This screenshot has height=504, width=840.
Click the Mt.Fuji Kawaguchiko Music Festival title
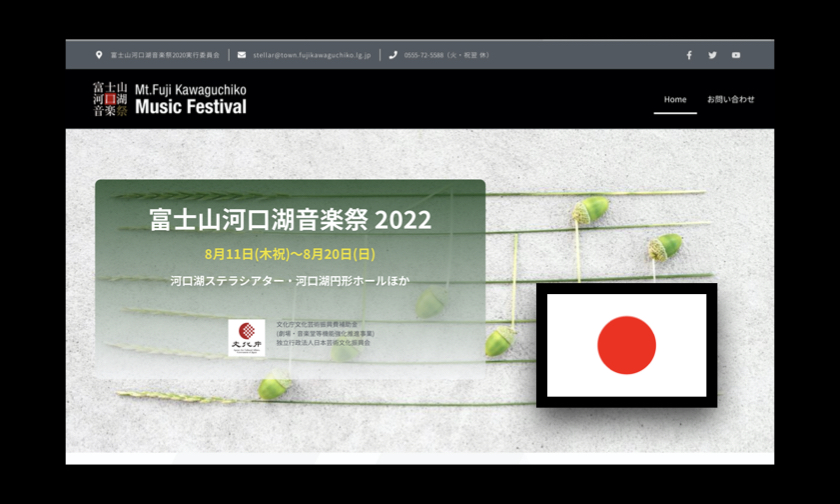[190, 99]
